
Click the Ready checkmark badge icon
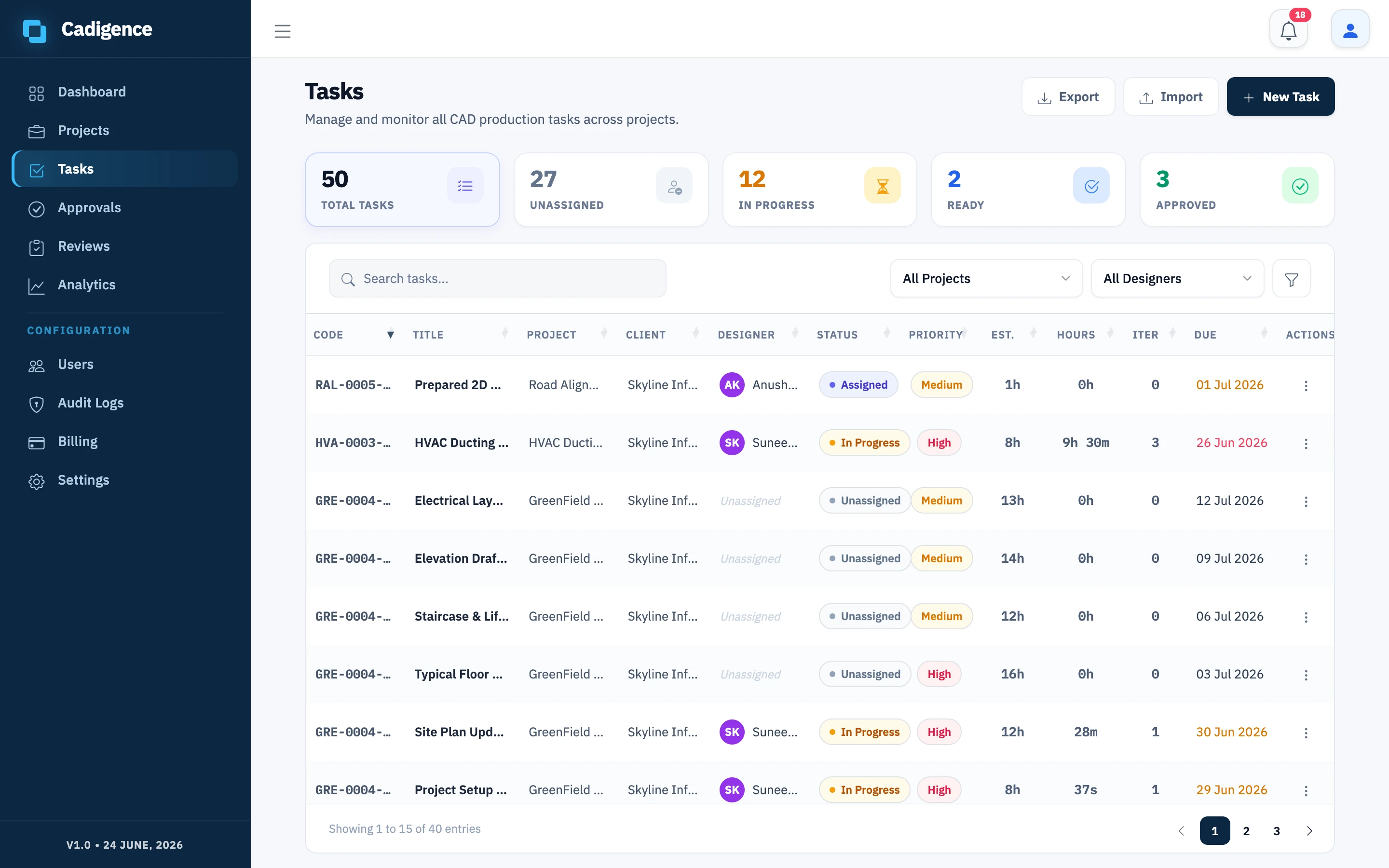1091,186
